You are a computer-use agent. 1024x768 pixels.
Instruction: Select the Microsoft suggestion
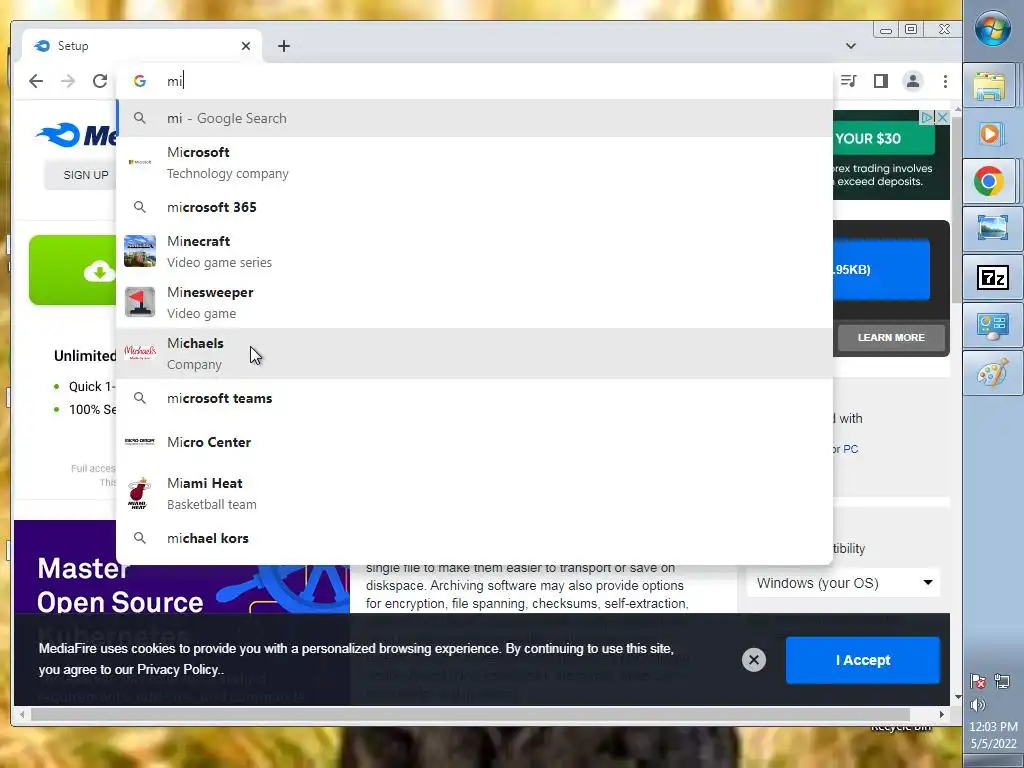pos(475,163)
